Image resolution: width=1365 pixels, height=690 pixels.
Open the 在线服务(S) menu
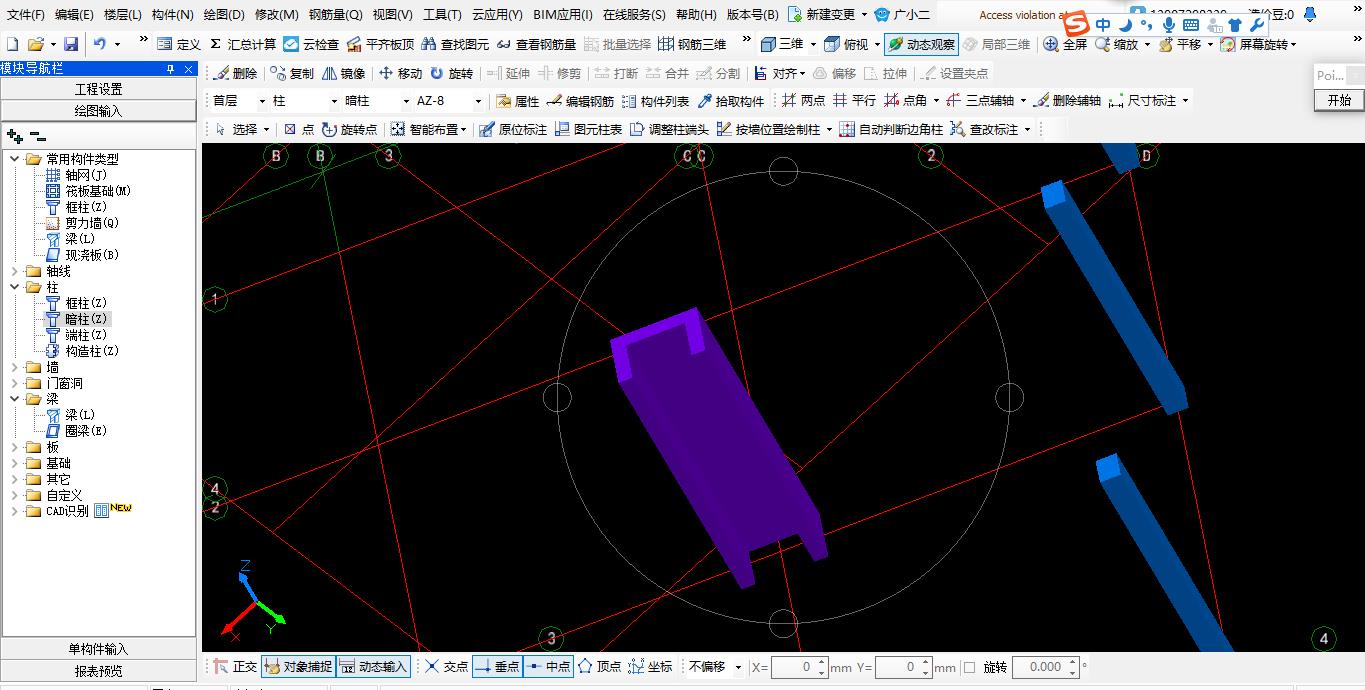tap(634, 15)
